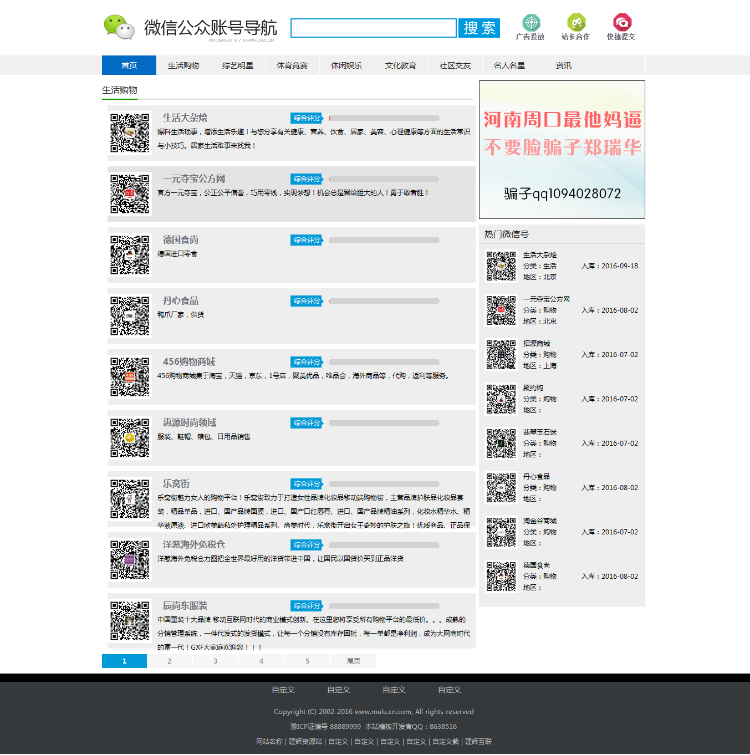
Task: Click the QR code of 456购物商城 listing
Action: coord(130,377)
